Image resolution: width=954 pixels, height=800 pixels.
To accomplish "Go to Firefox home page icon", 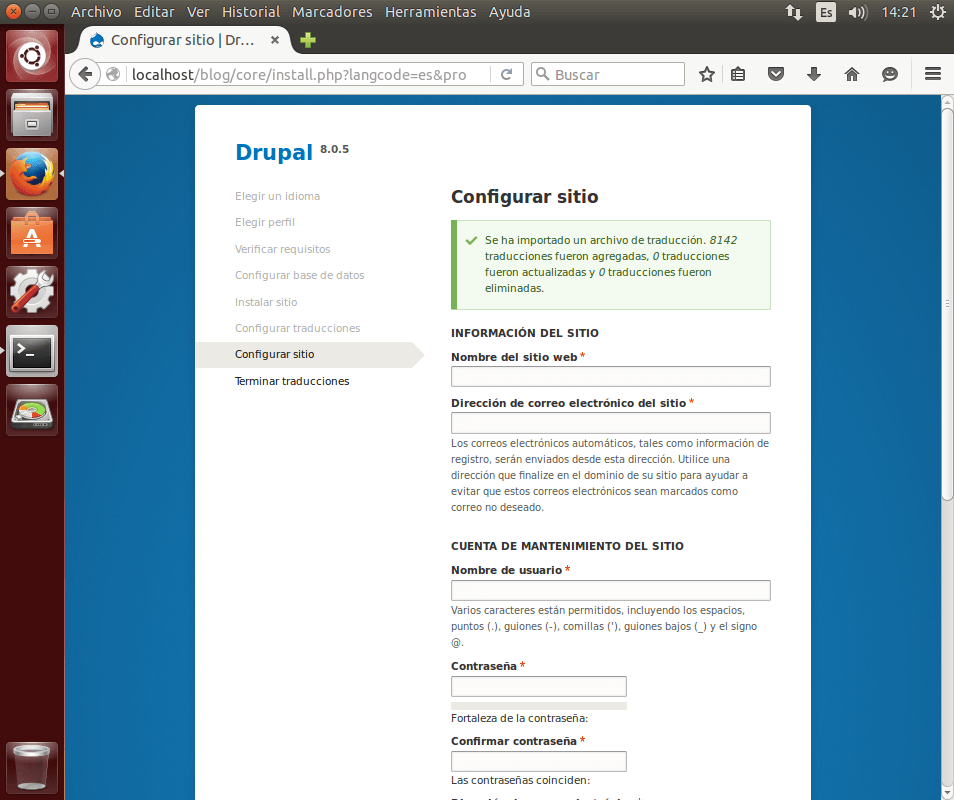I will [852, 74].
